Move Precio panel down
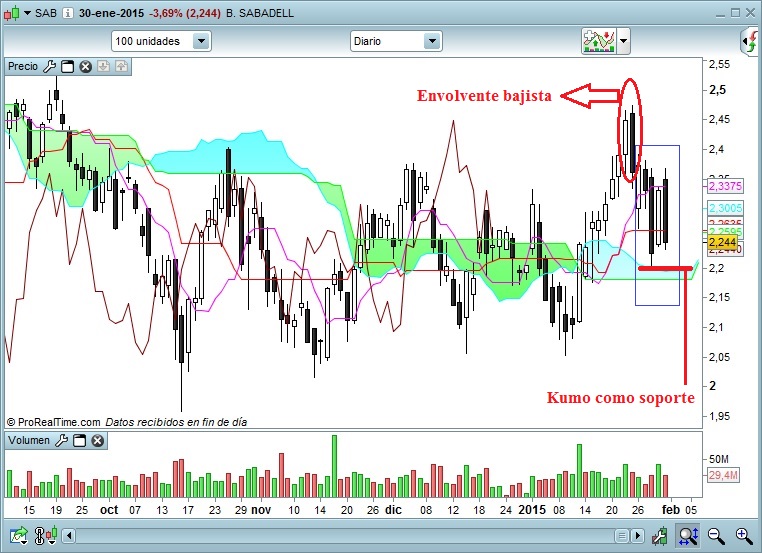This screenshot has width=762, height=553. 104,66
